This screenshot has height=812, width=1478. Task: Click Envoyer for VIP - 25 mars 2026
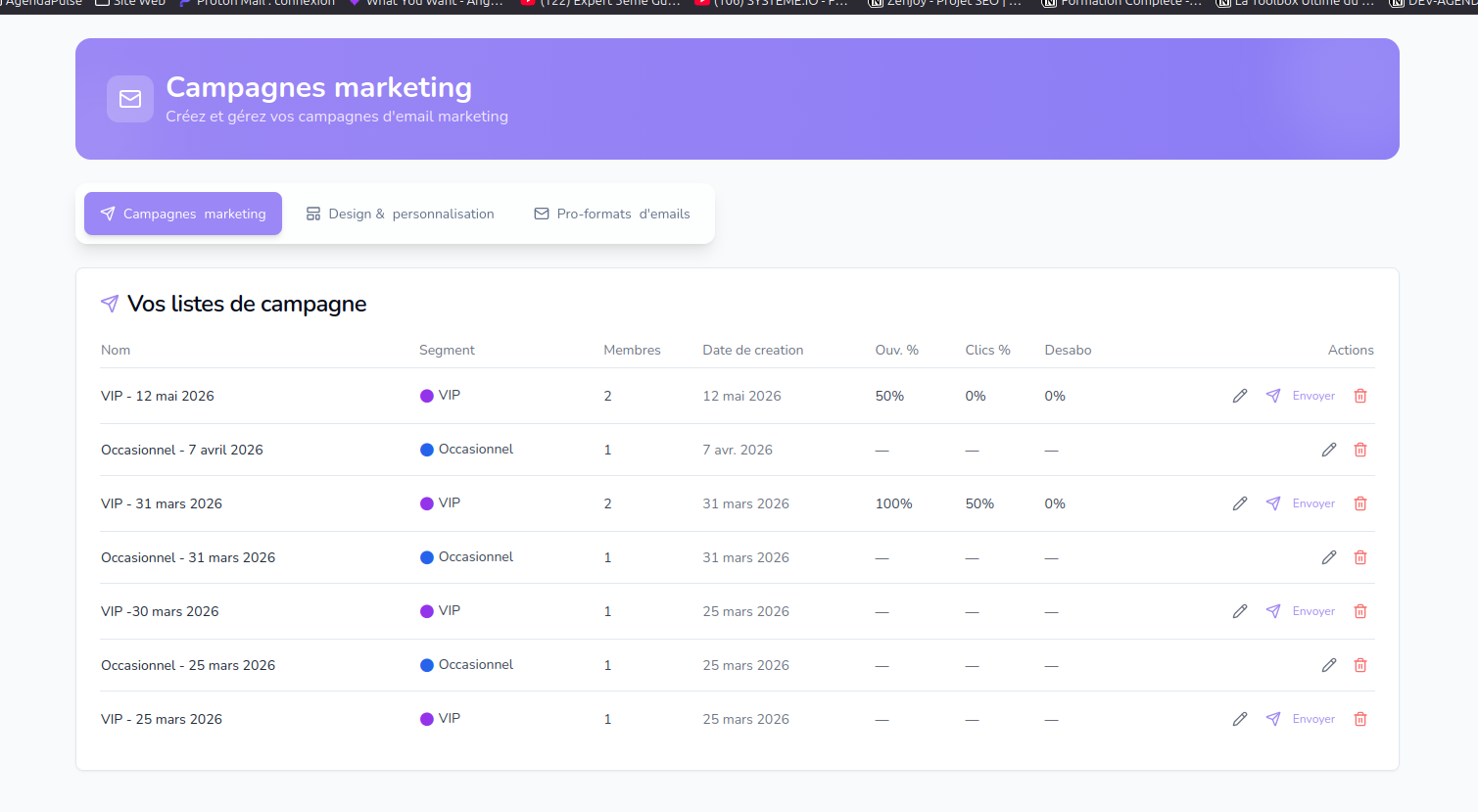pyautogui.click(x=1301, y=719)
